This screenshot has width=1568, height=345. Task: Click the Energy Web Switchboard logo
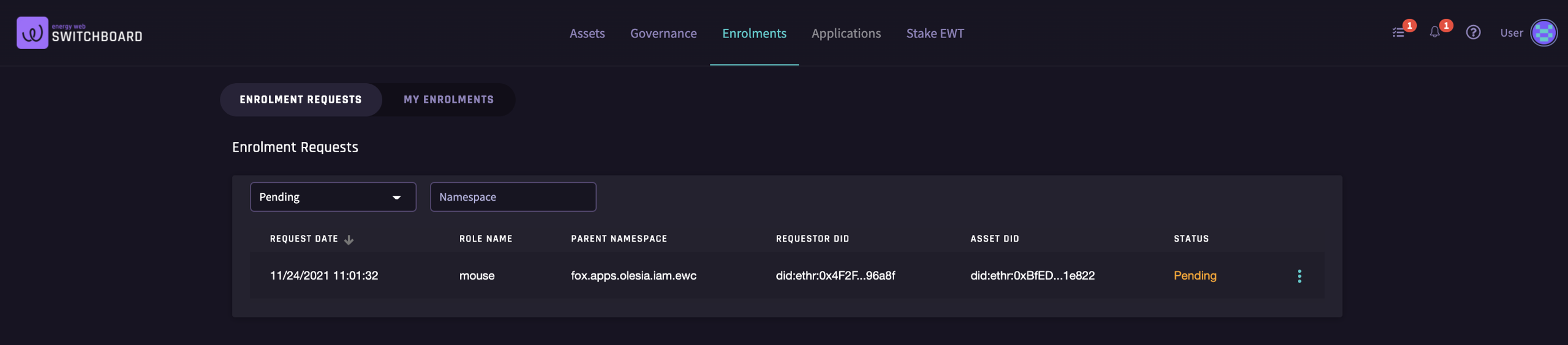click(x=80, y=33)
